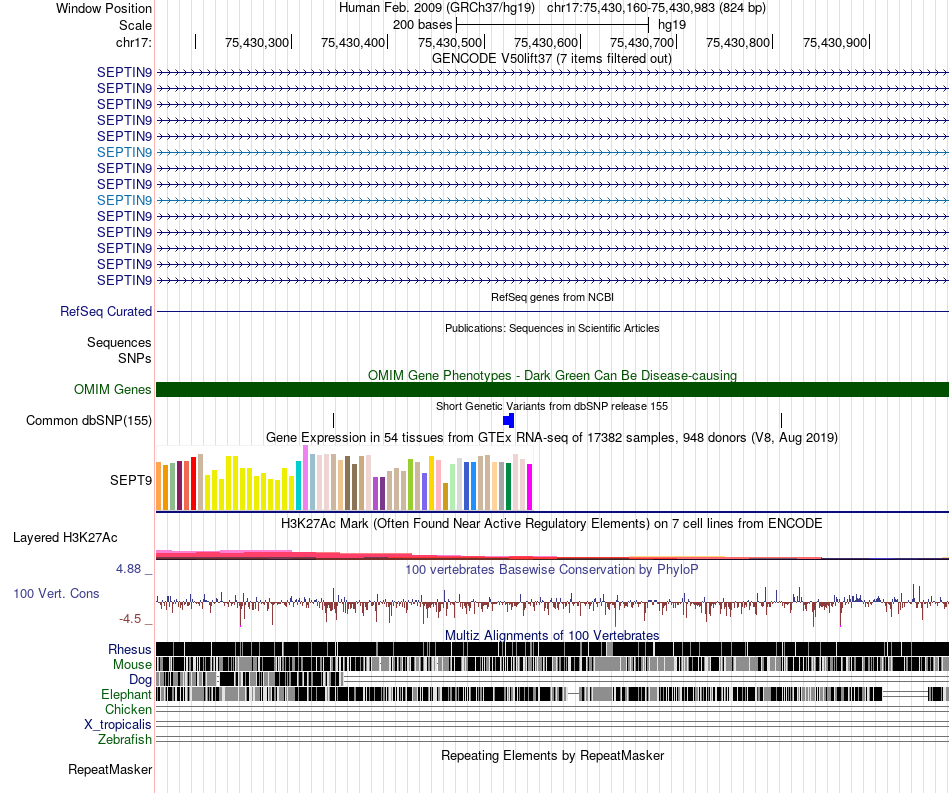Click the SNPs track label

tap(135, 359)
